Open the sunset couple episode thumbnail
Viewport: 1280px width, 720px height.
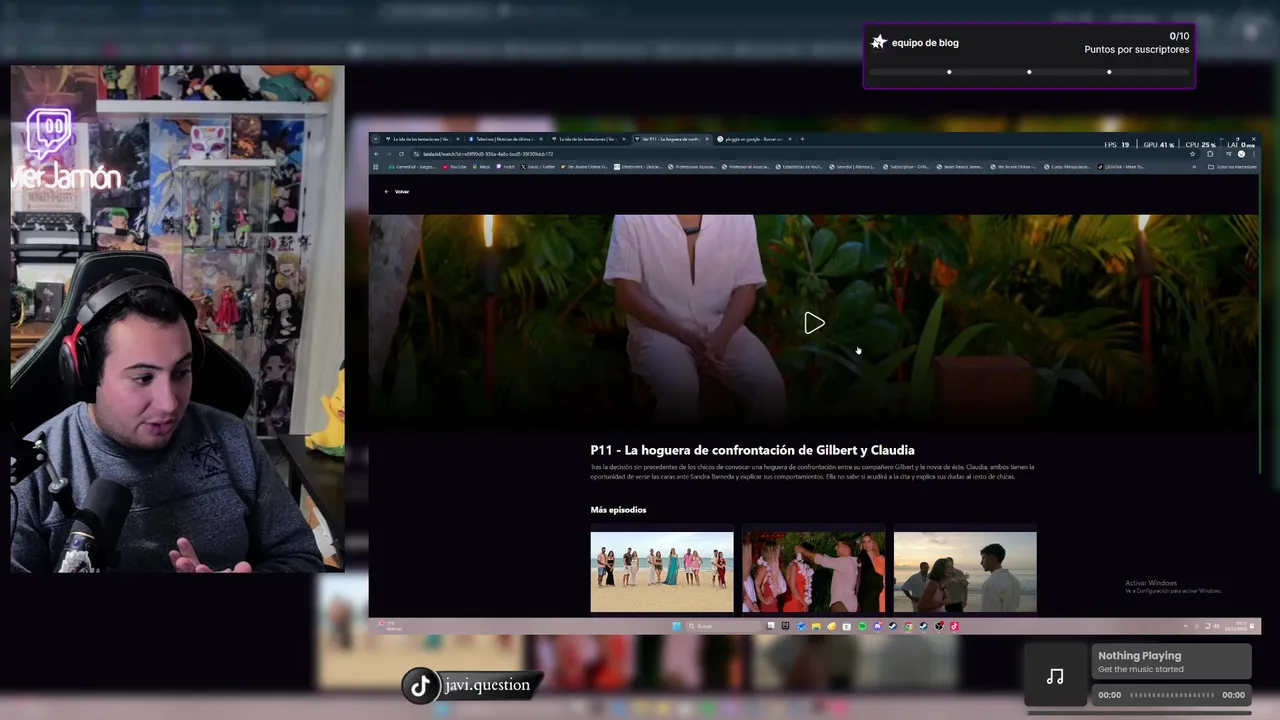(x=965, y=571)
